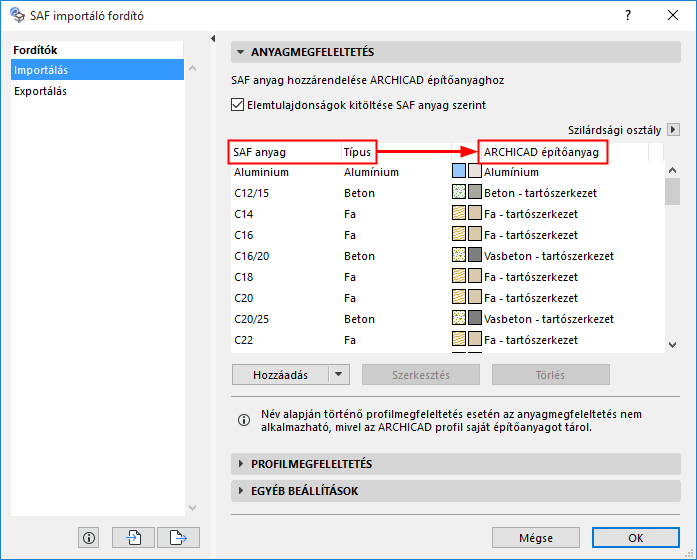697x560 pixels.
Task: Open the Hozzáadás dropdown arrow
Action: point(339,375)
